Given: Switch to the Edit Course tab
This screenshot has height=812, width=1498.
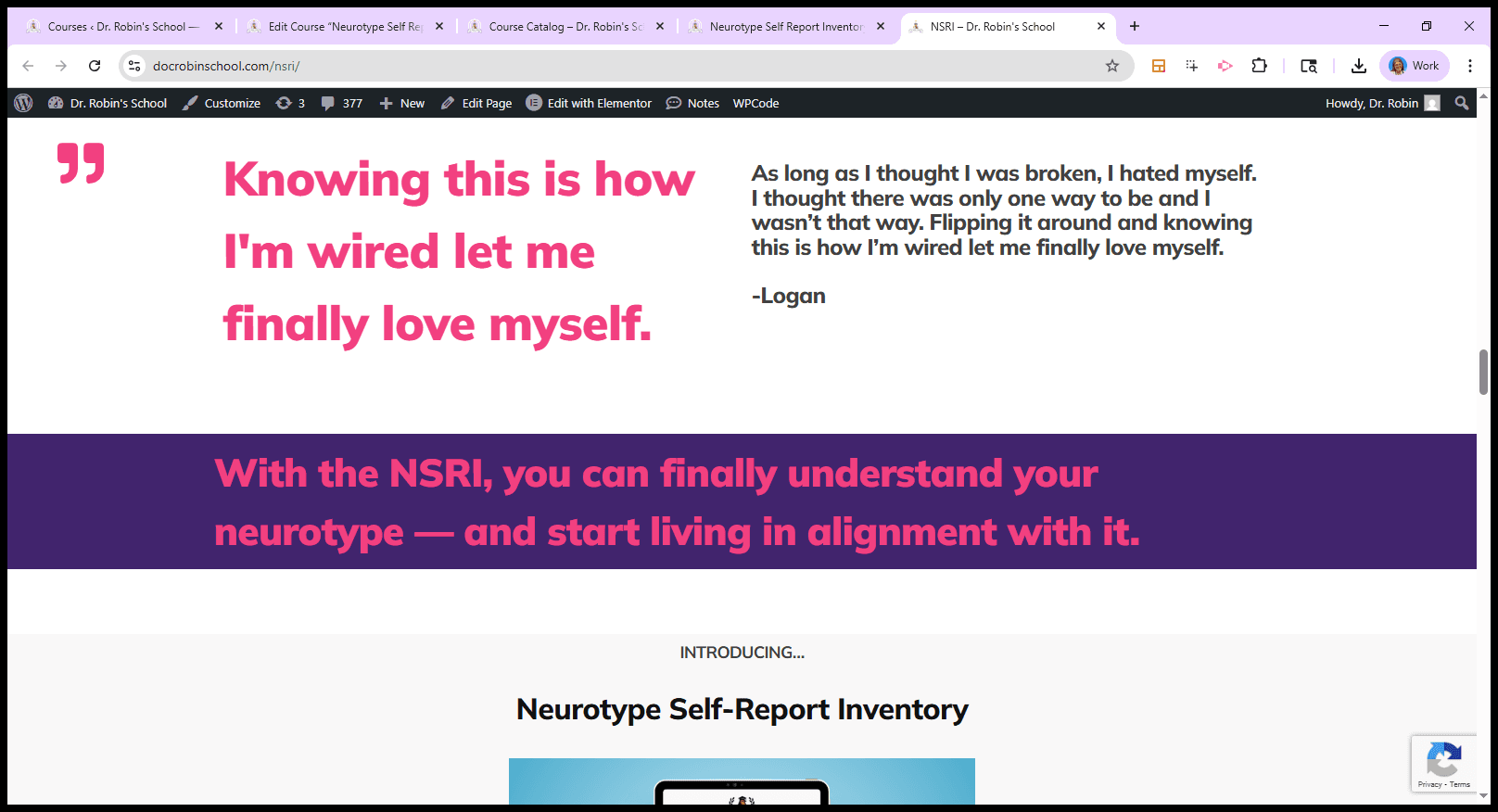Looking at the screenshot, I should click(x=345, y=27).
